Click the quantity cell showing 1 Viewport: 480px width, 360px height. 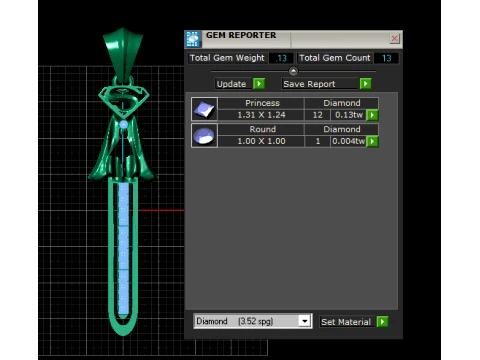click(x=317, y=141)
